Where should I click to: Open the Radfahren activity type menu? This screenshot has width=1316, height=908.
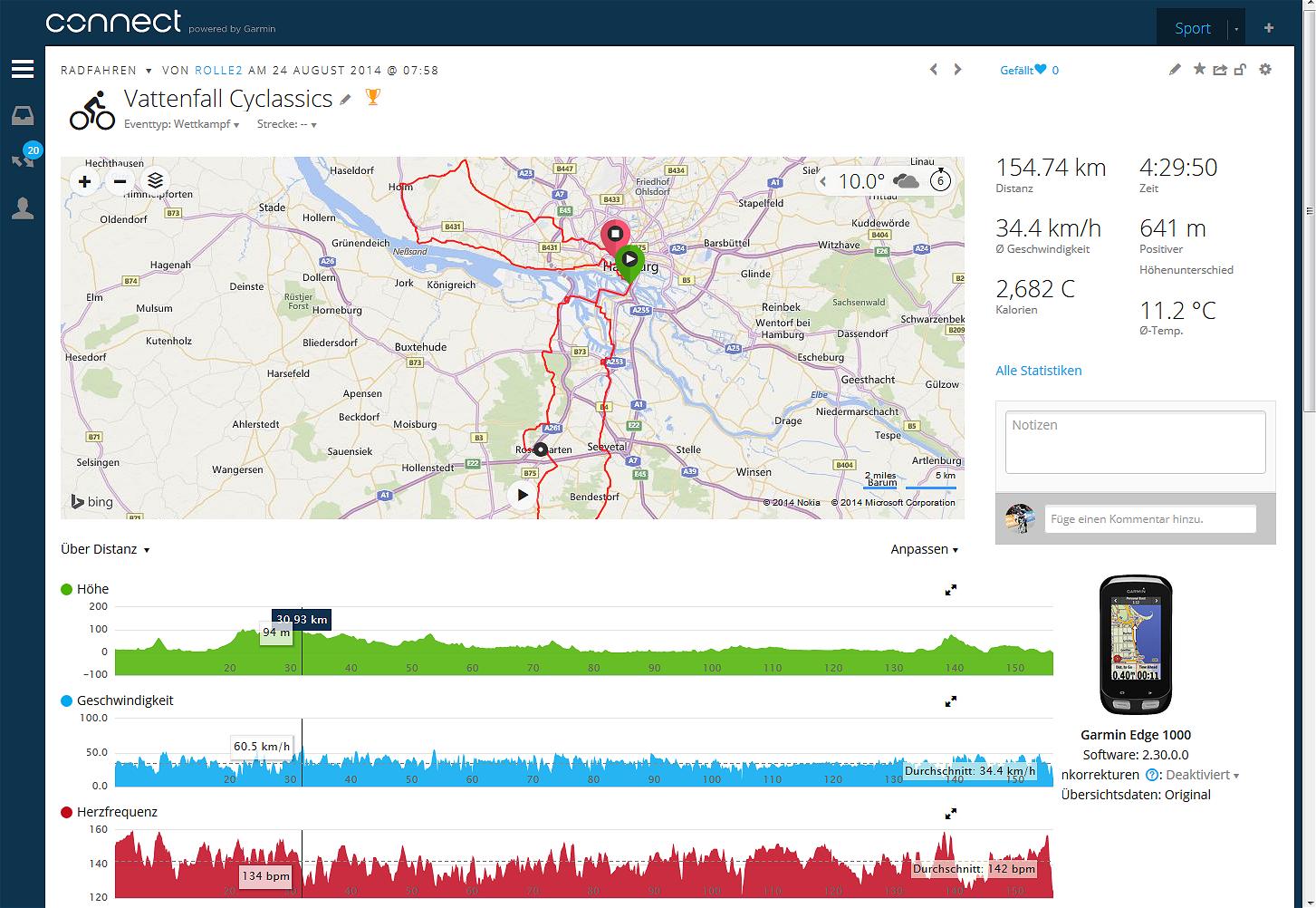coord(105,71)
